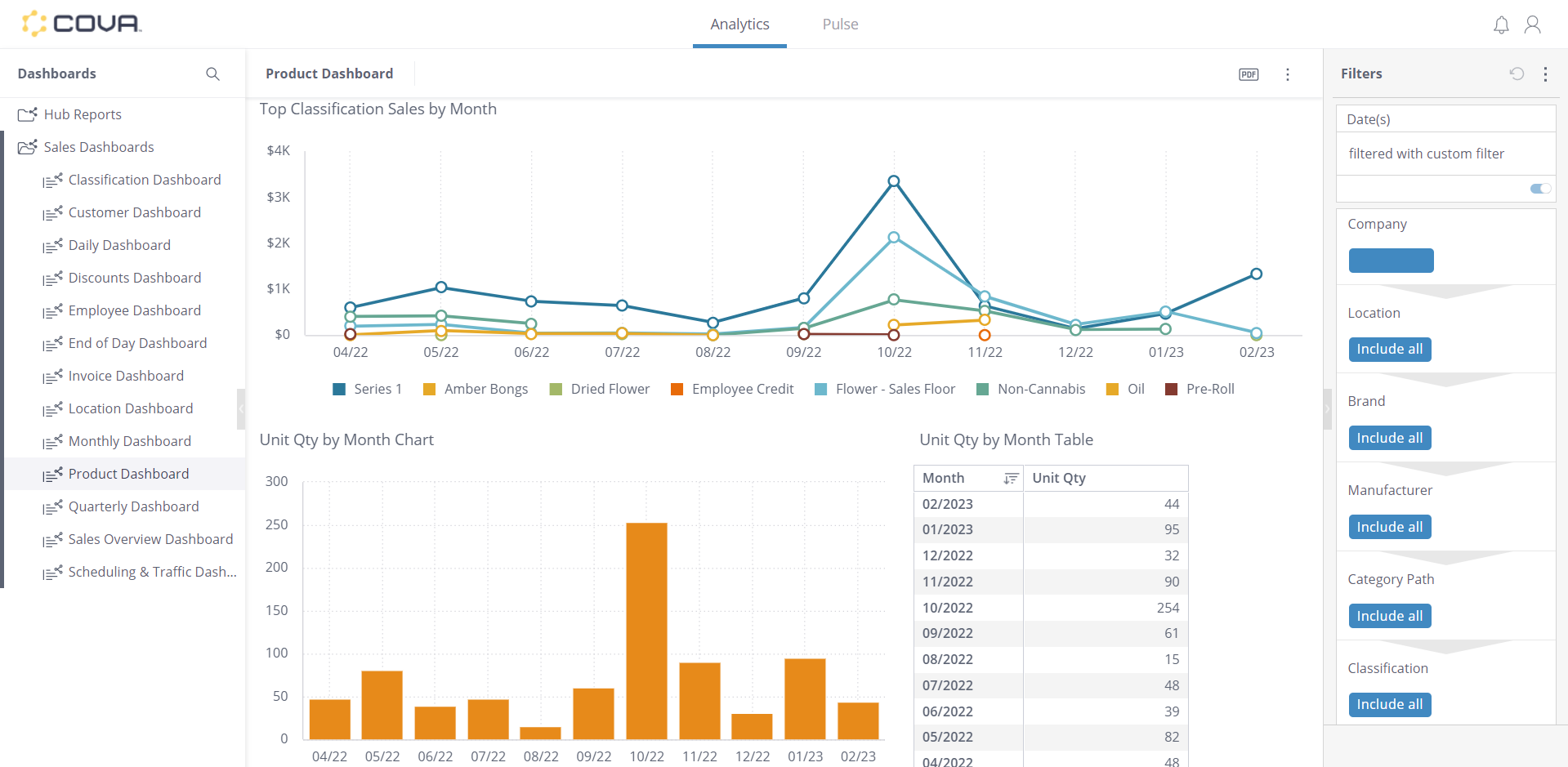Open the Filters panel kebab menu
Image resolution: width=1568 pixels, height=767 pixels.
[1545, 74]
